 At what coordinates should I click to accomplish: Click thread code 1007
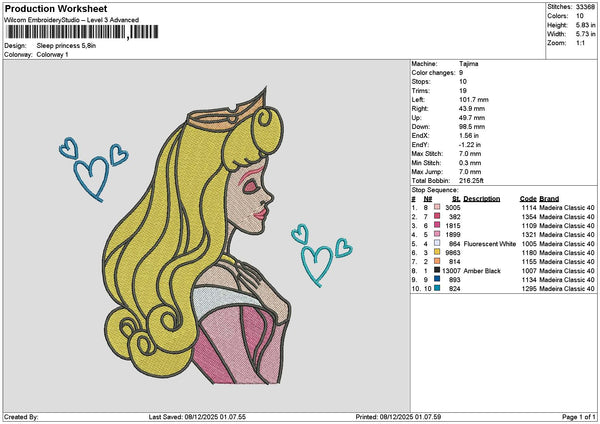[x=529, y=271]
